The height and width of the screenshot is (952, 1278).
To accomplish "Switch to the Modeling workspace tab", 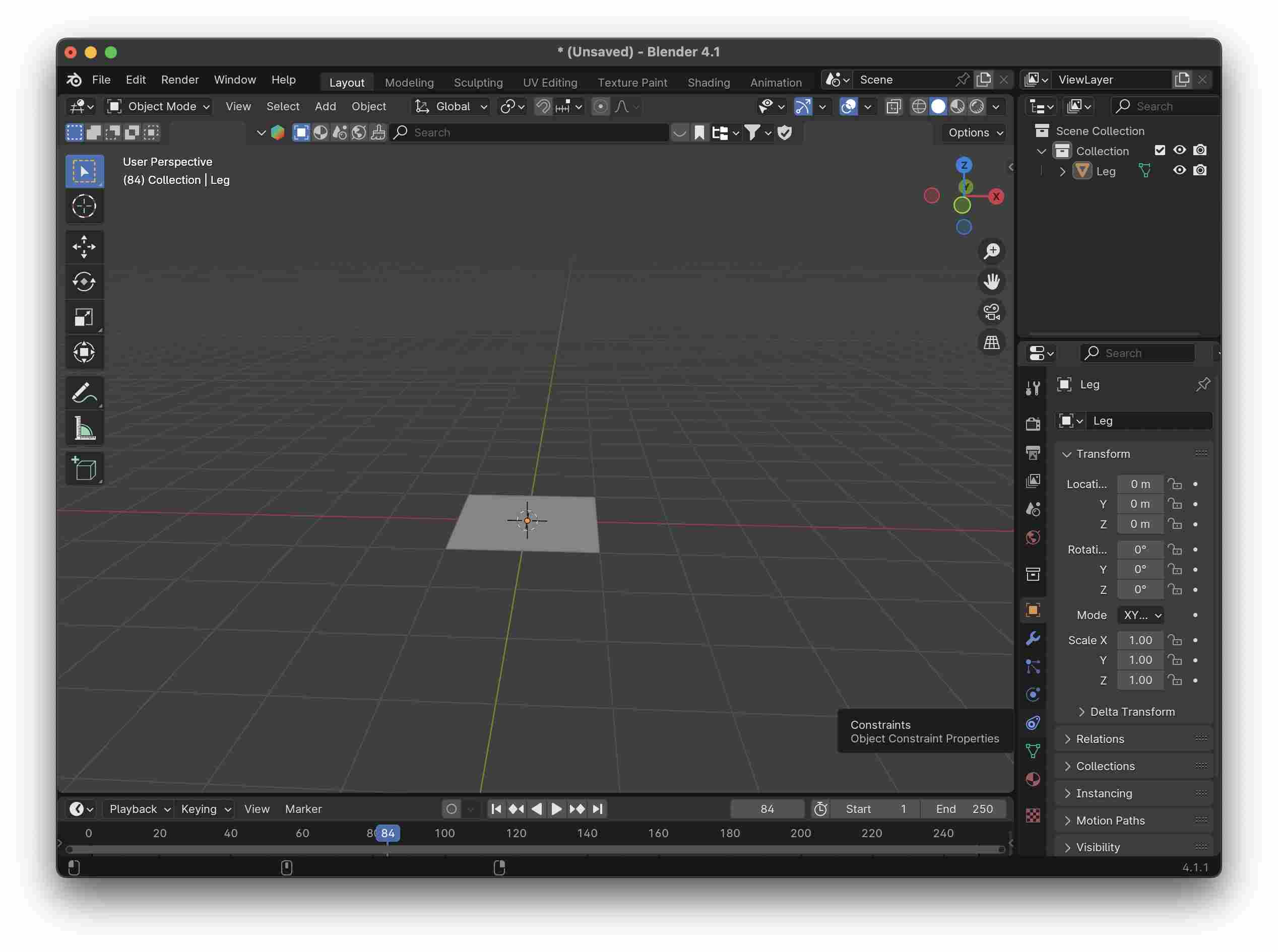I will tap(409, 83).
